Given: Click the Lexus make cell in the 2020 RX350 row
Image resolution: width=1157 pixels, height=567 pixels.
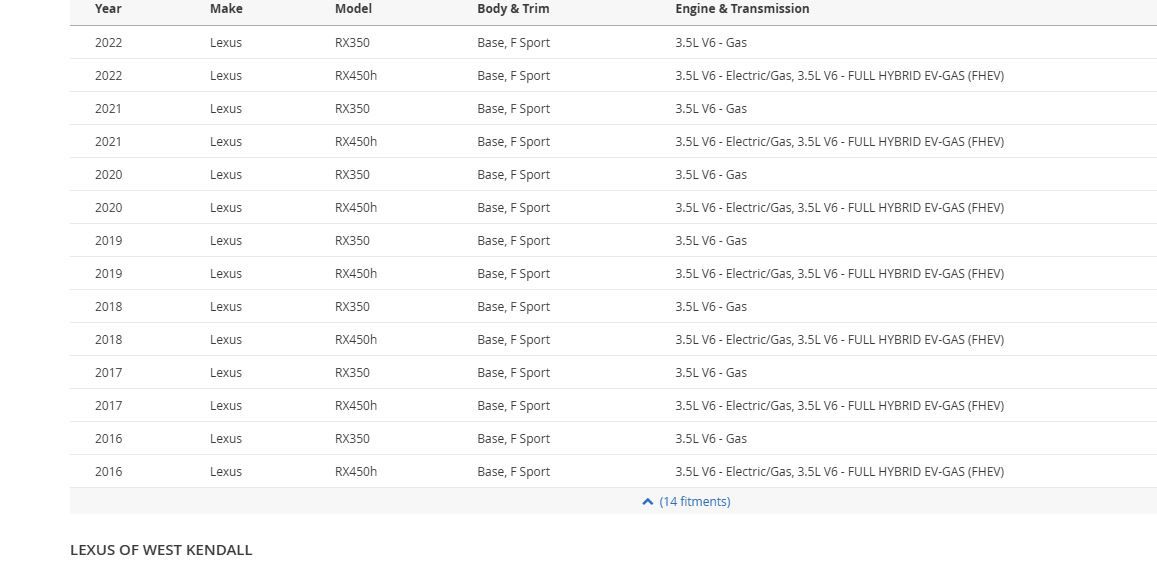Looking at the screenshot, I should point(226,175).
